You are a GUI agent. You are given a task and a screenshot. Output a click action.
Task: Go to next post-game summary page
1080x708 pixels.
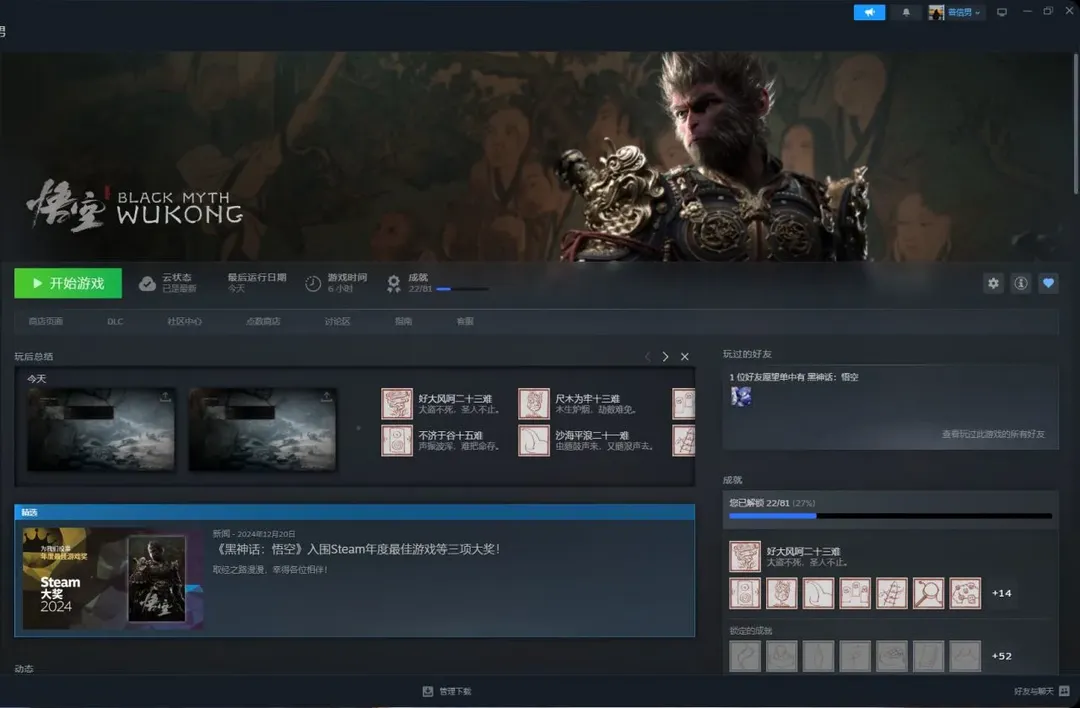[665, 356]
